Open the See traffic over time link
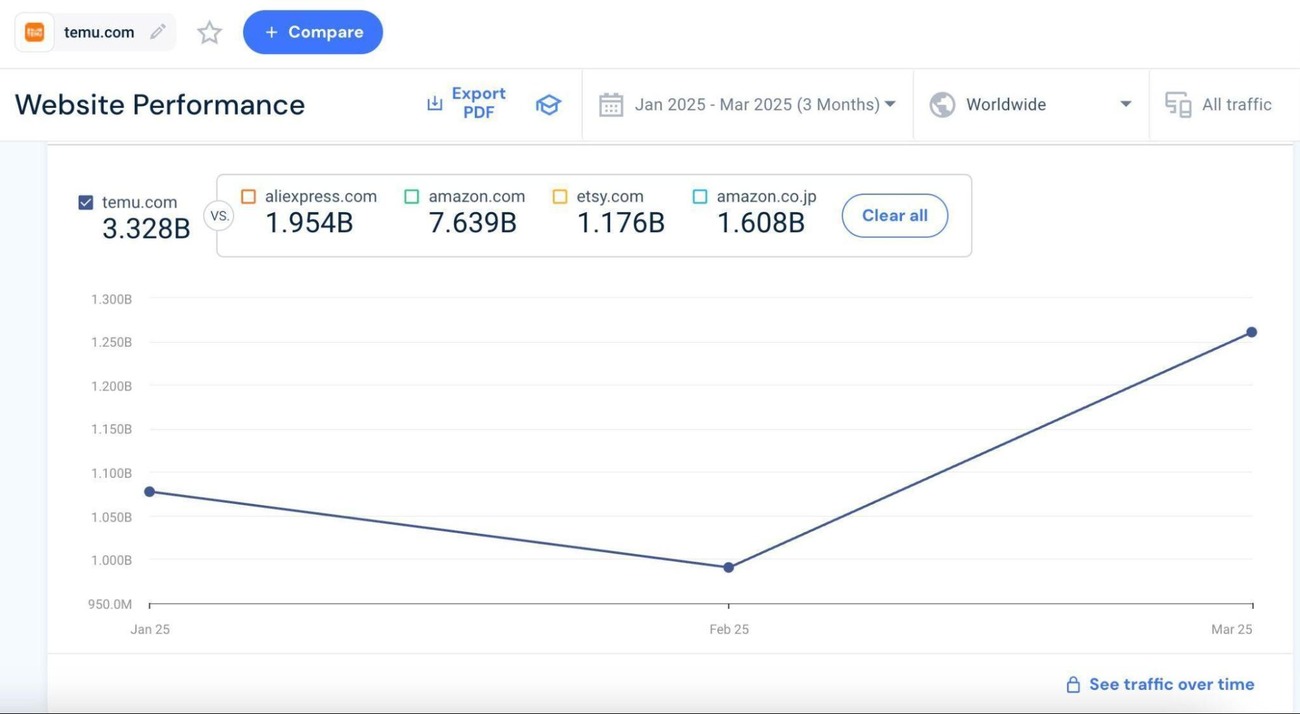The image size is (1300, 714). pos(1170,684)
